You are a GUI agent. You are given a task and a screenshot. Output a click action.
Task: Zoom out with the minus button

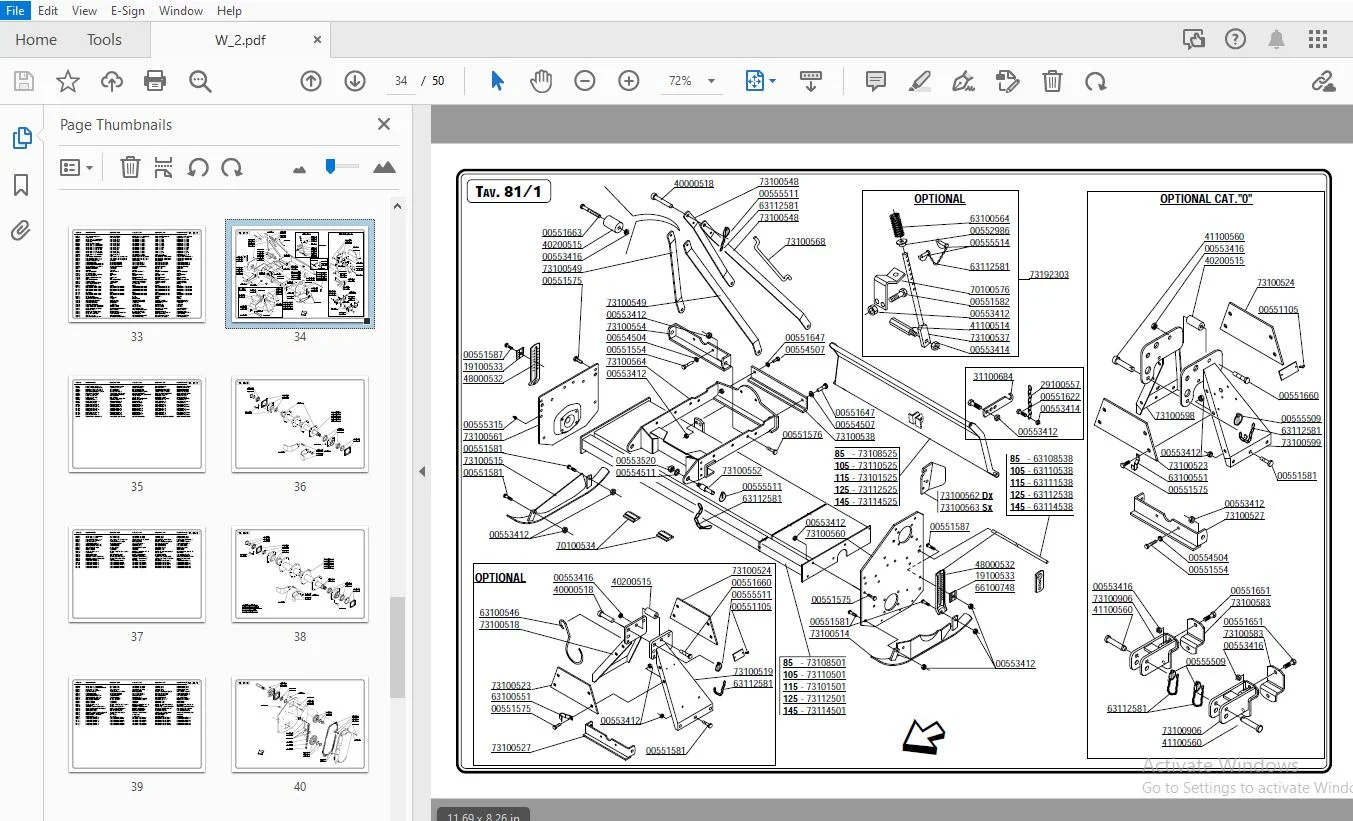[x=585, y=81]
